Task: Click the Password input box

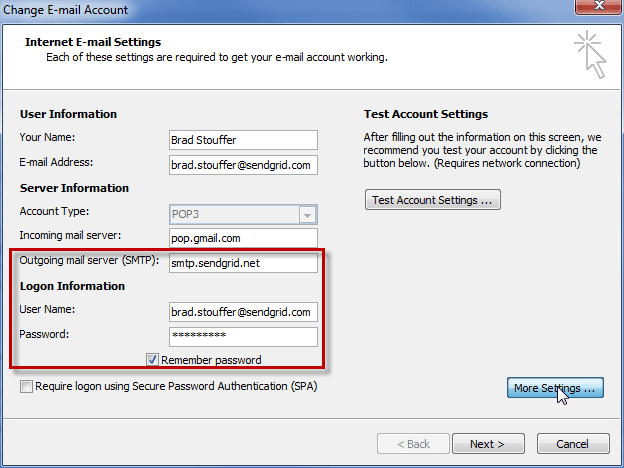Action: coord(243,336)
